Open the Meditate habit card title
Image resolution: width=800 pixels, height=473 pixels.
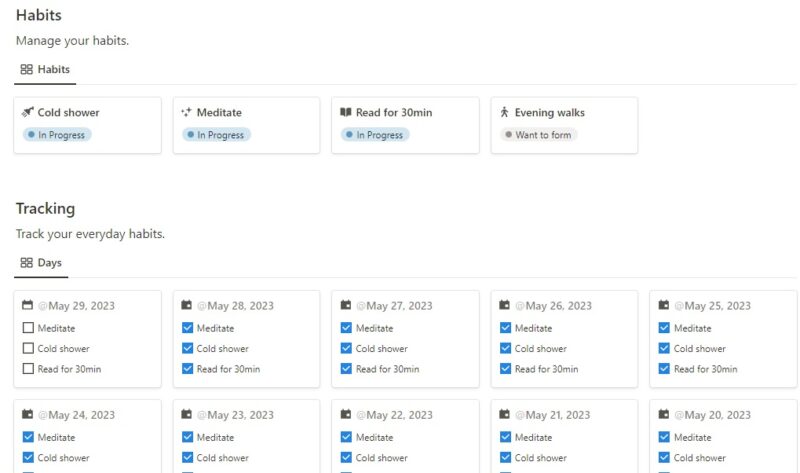click(x=219, y=112)
